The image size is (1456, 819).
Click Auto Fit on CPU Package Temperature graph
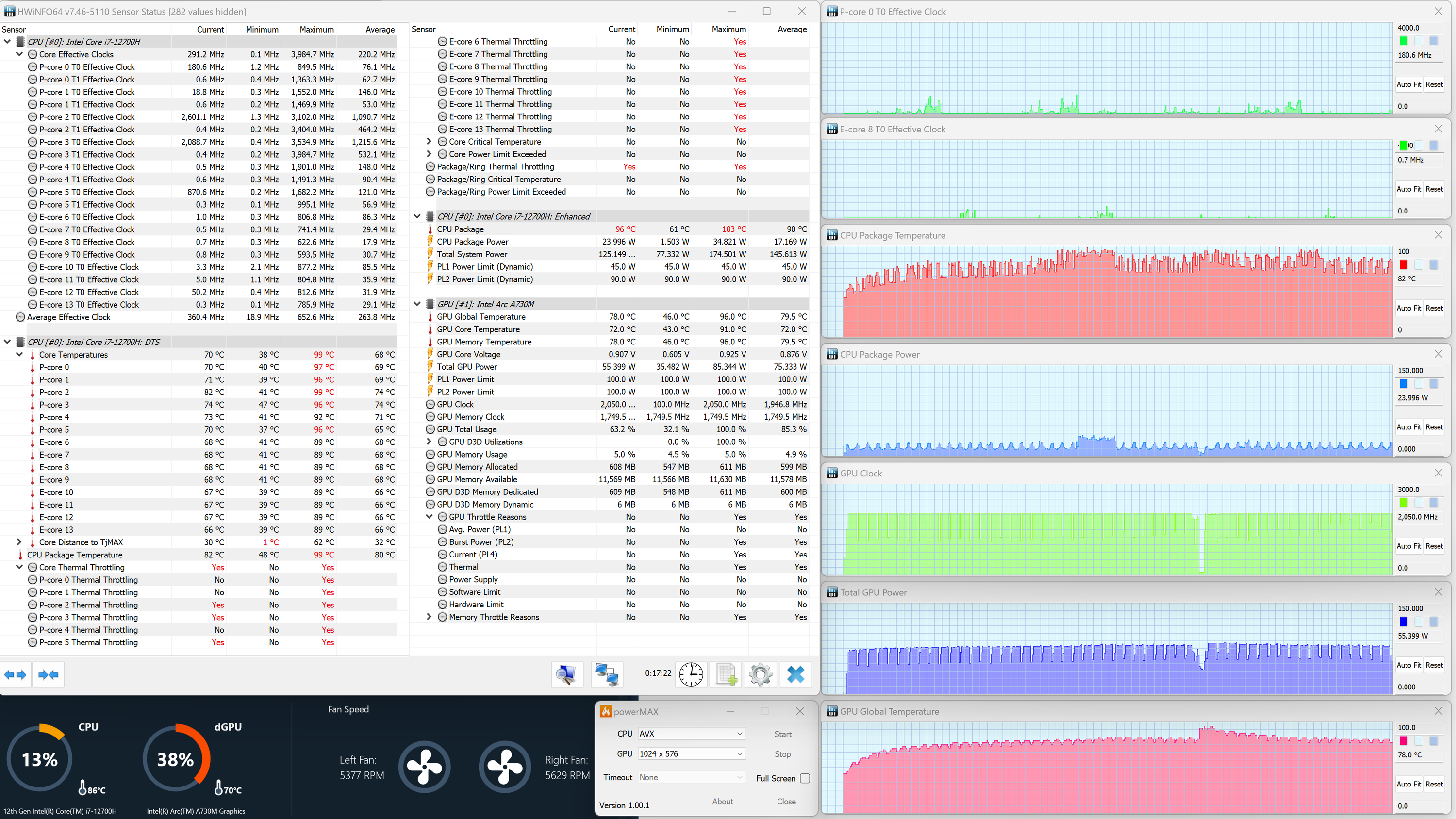[x=1408, y=308]
